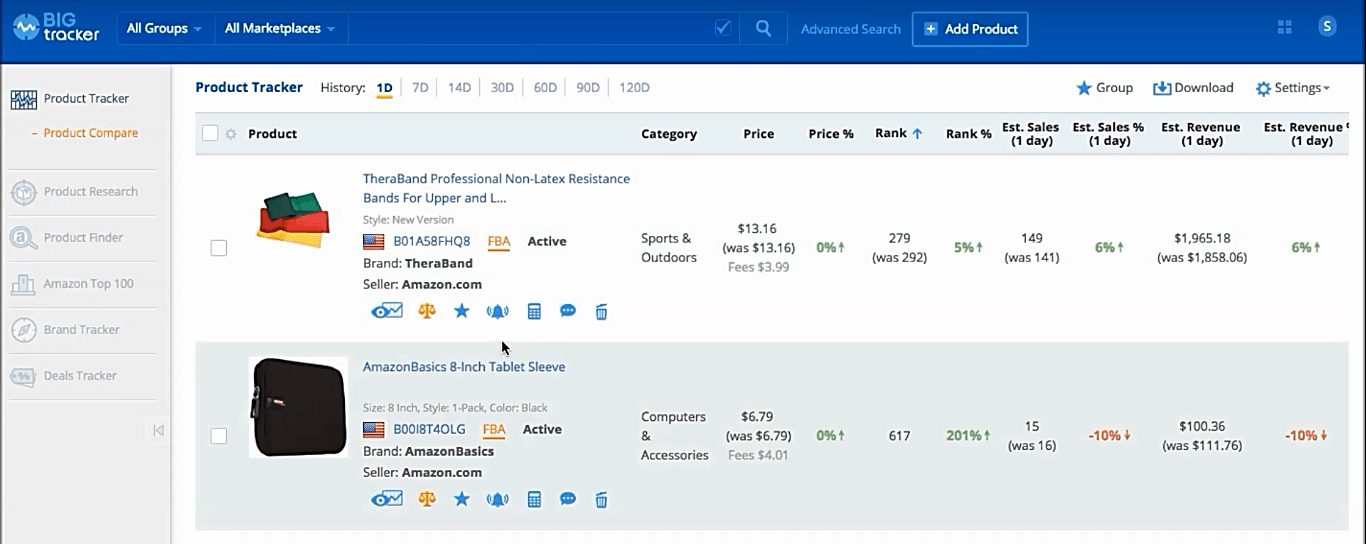
Task: Toggle the checkmark inside the search bar
Action: 724,29
